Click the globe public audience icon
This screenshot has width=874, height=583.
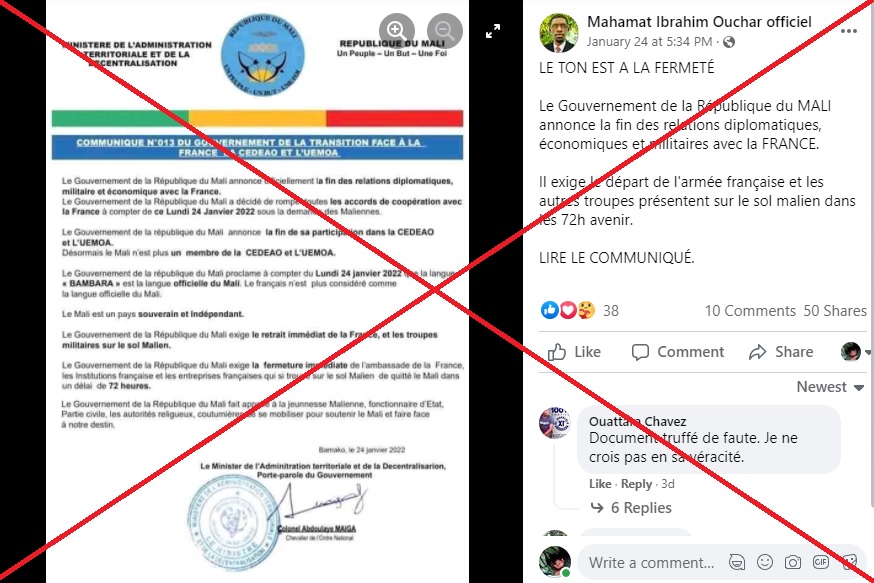[x=729, y=42]
